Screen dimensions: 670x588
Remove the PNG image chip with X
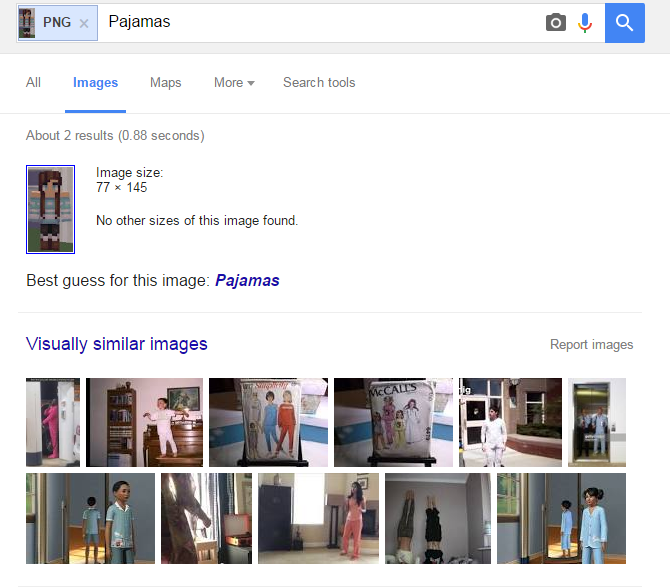(x=84, y=23)
